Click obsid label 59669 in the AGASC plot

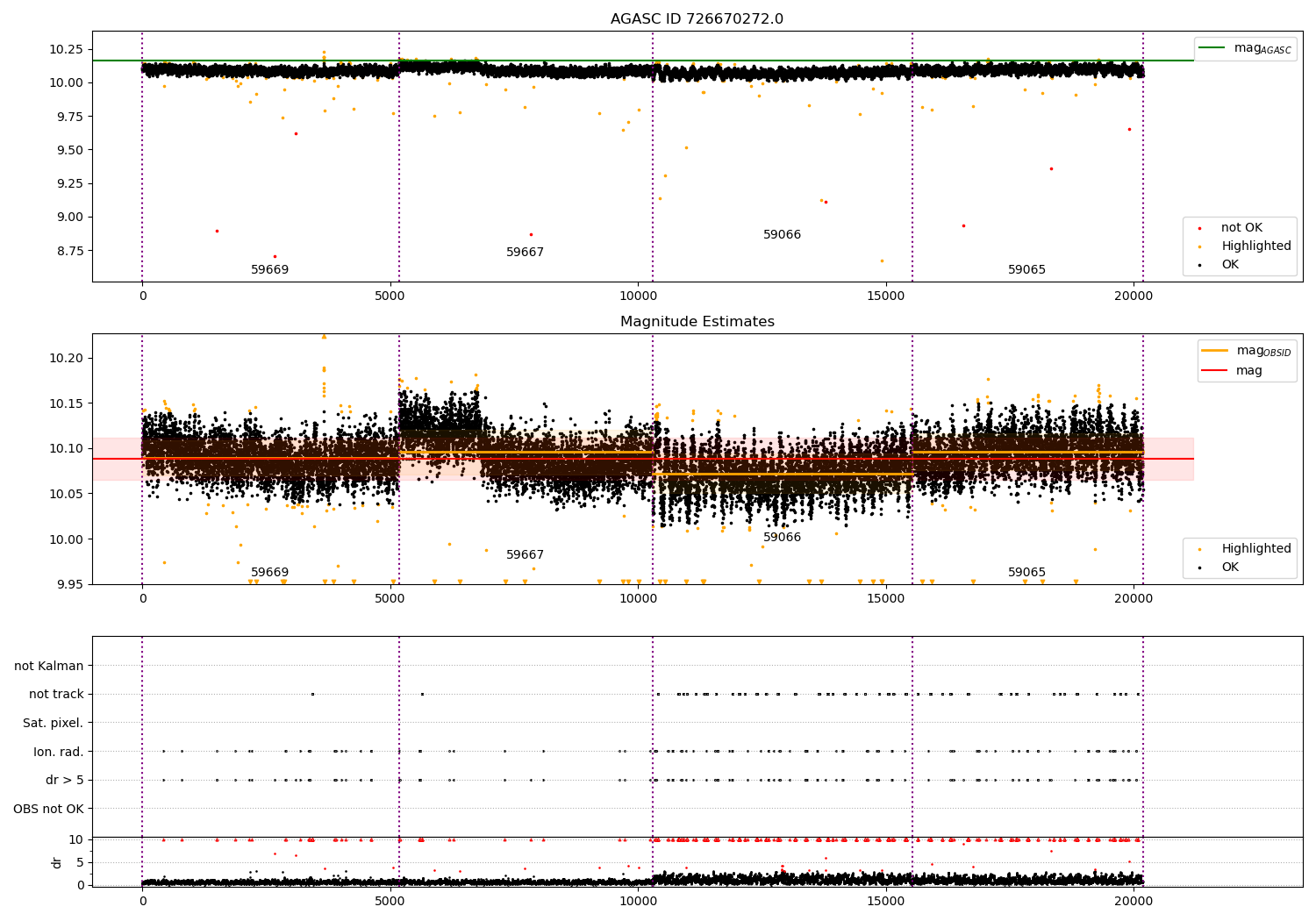coord(269,270)
